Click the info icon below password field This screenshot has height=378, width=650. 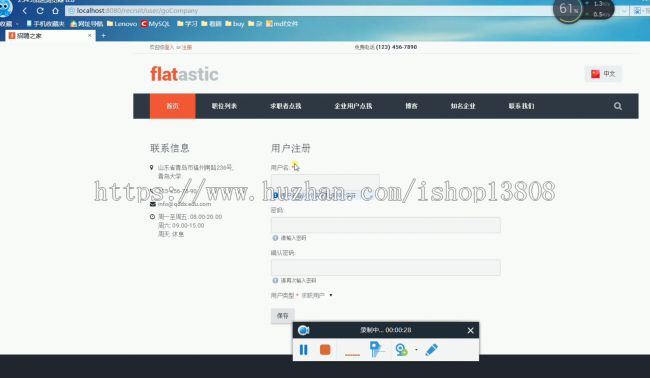click(275, 238)
